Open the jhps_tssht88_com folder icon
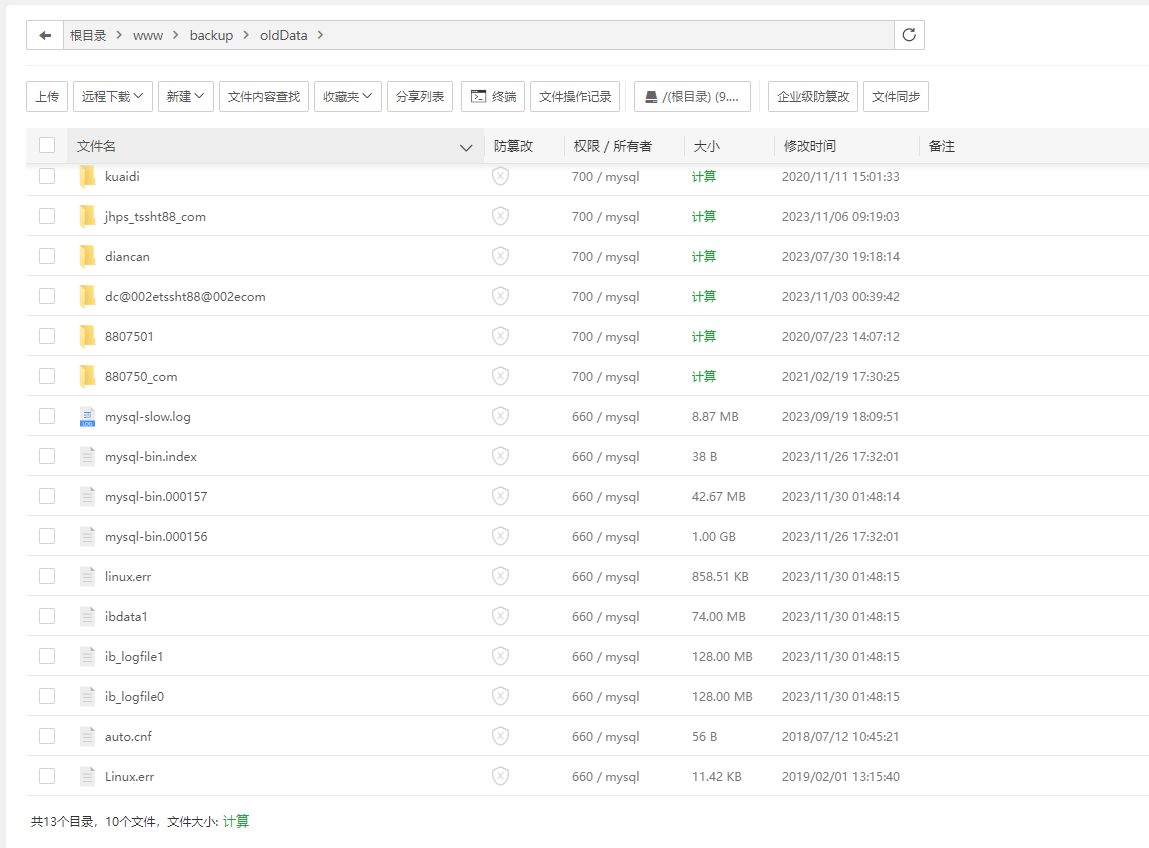1149x848 pixels. point(87,216)
